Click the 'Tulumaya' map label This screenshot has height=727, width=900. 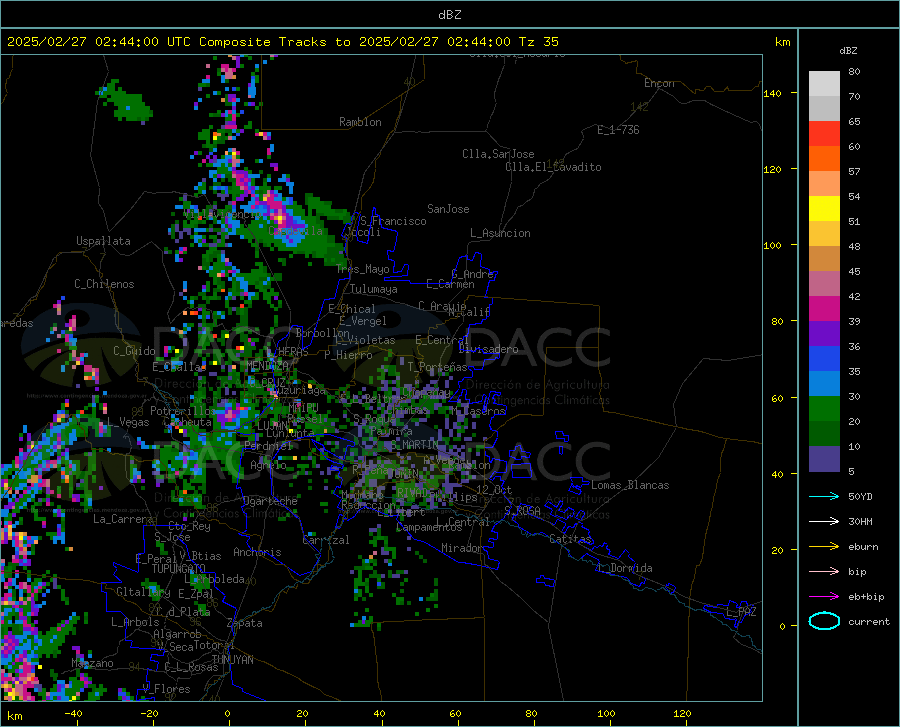pyautogui.click(x=374, y=289)
